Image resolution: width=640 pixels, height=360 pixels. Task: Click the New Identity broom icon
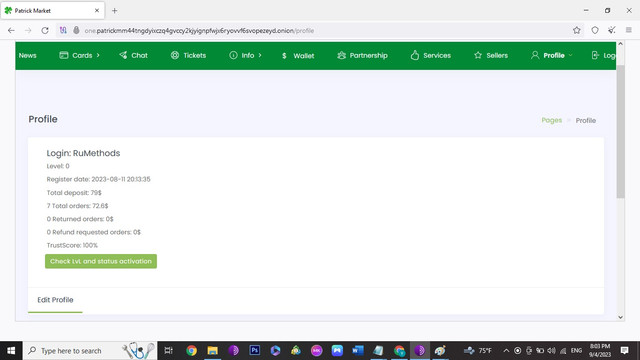click(x=611, y=30)
